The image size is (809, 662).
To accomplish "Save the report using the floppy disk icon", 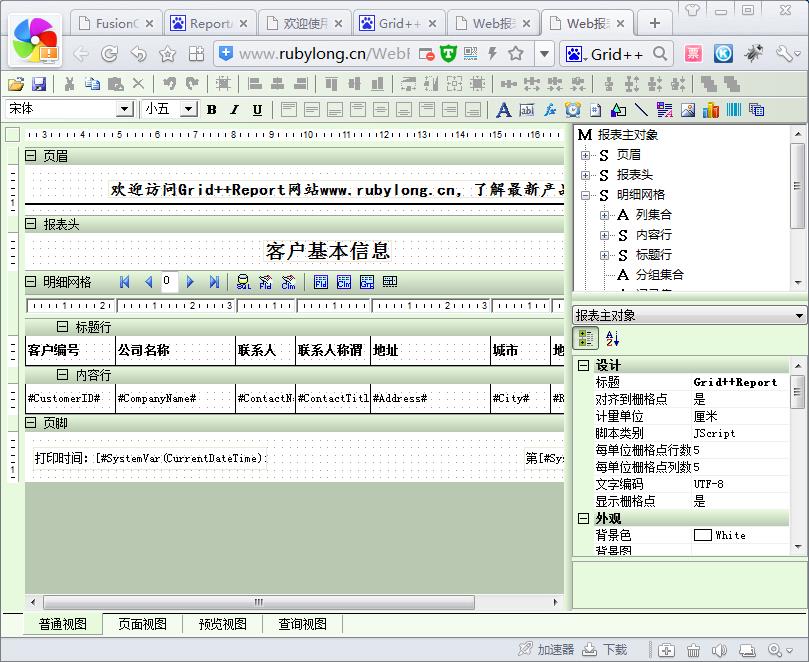I will [39, 84].
